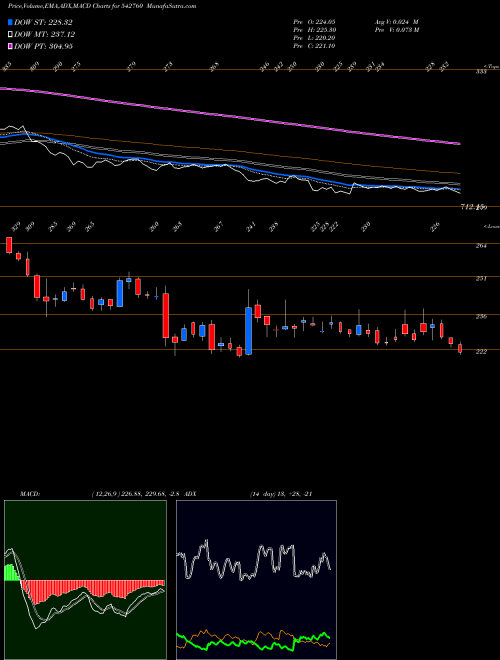Click the 333 price axis label
This screenshot has width=500, height=660.
[481, 72]
